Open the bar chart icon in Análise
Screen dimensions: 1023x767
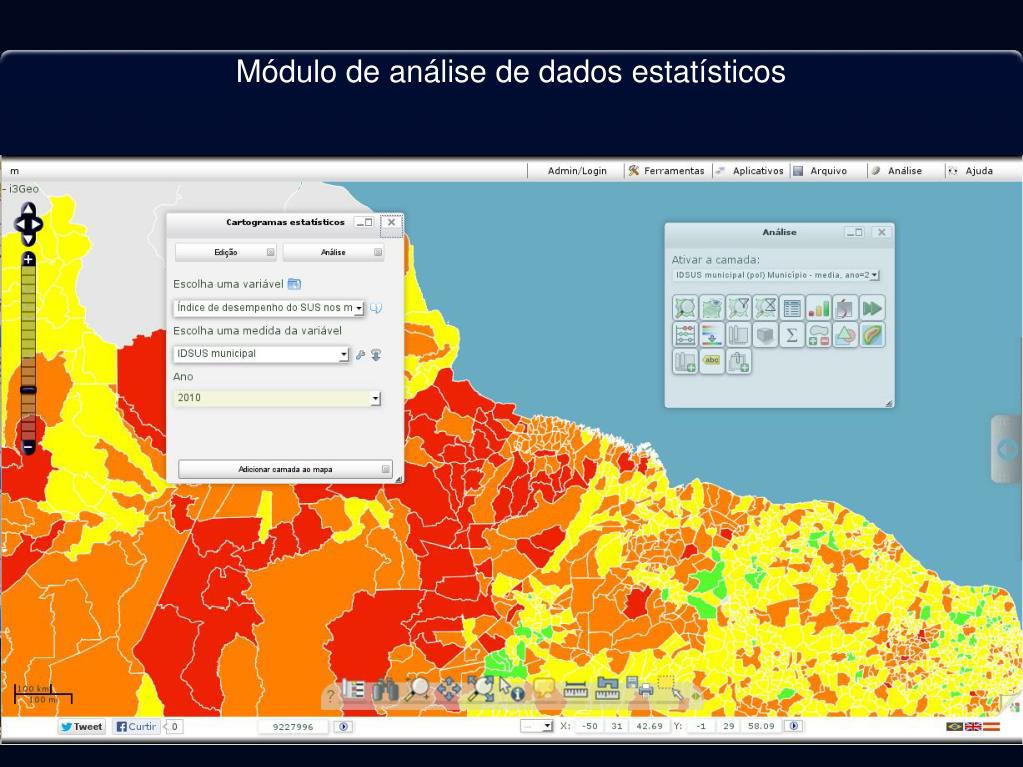click(819, 308)
